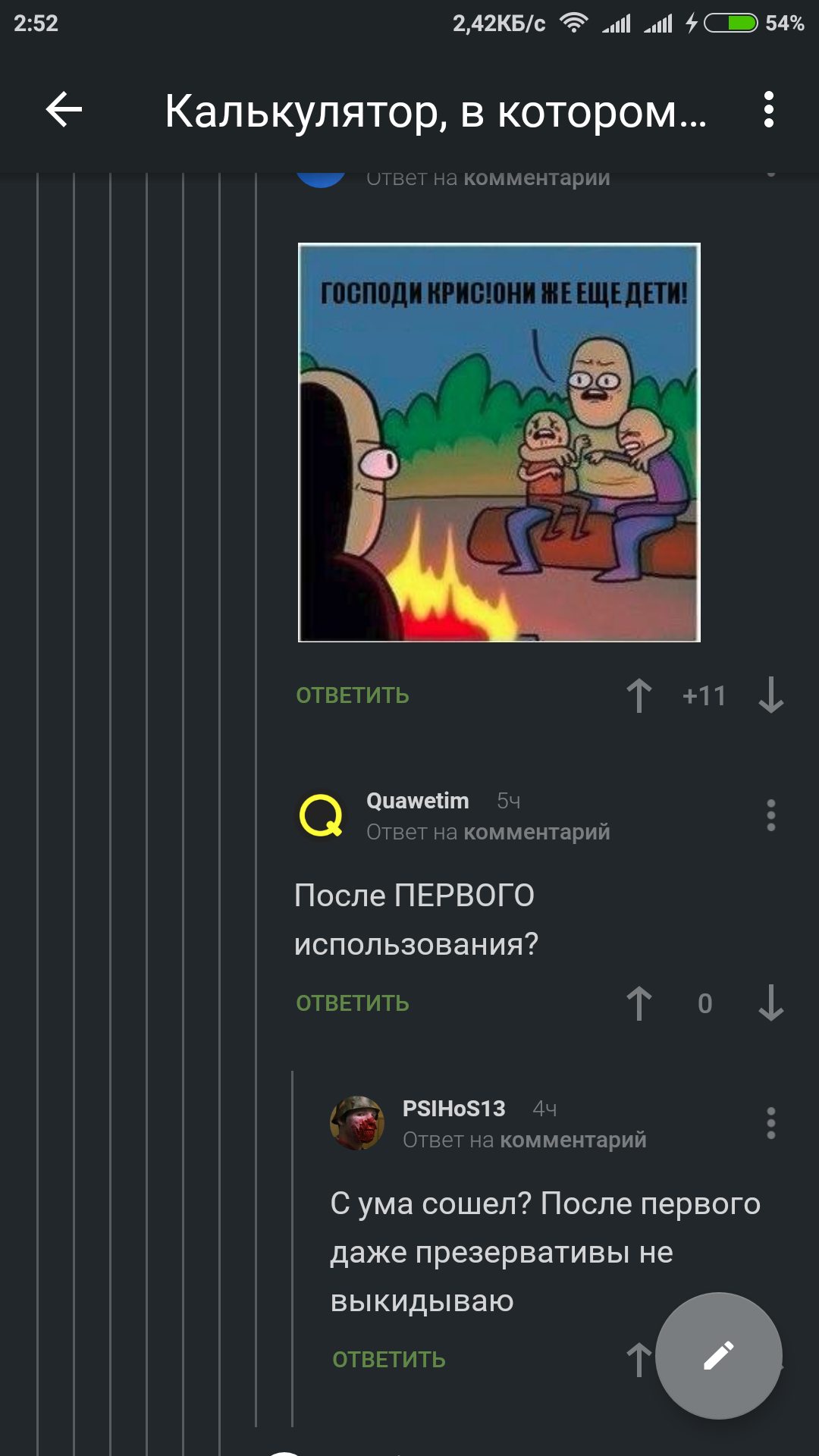View PSIHoS13's avatar picture

click(357, 1123)
